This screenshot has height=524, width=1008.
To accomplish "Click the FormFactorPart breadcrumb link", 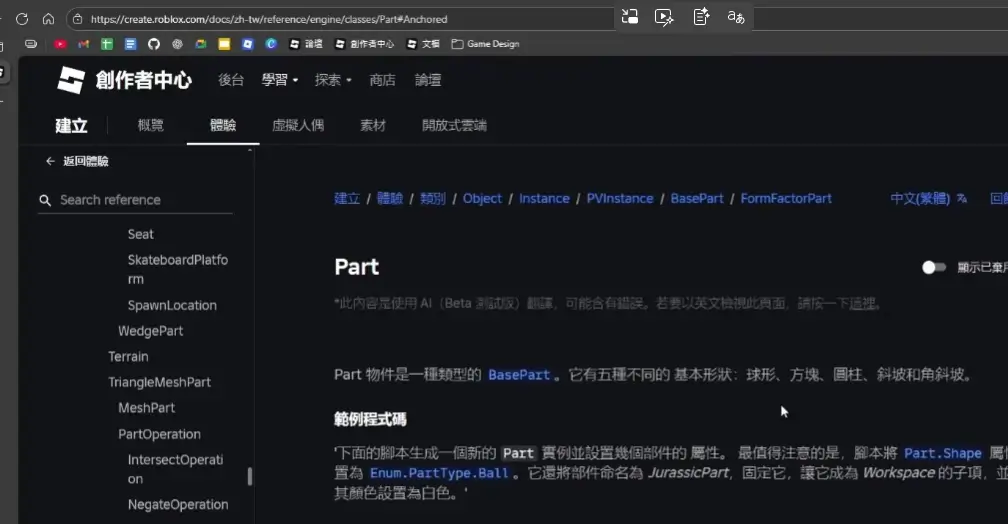I will coord(786,199).
